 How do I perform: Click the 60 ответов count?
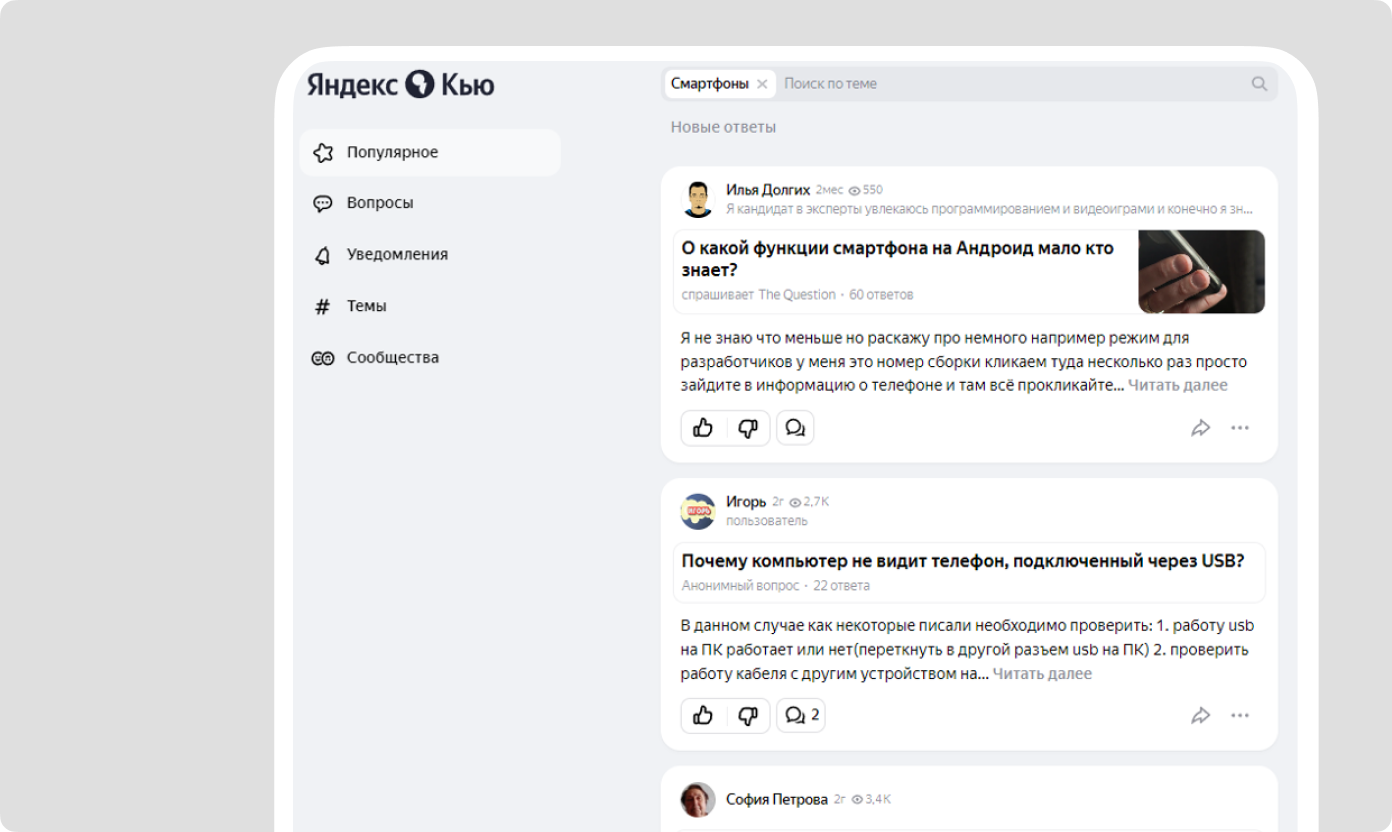pos(881,295)
